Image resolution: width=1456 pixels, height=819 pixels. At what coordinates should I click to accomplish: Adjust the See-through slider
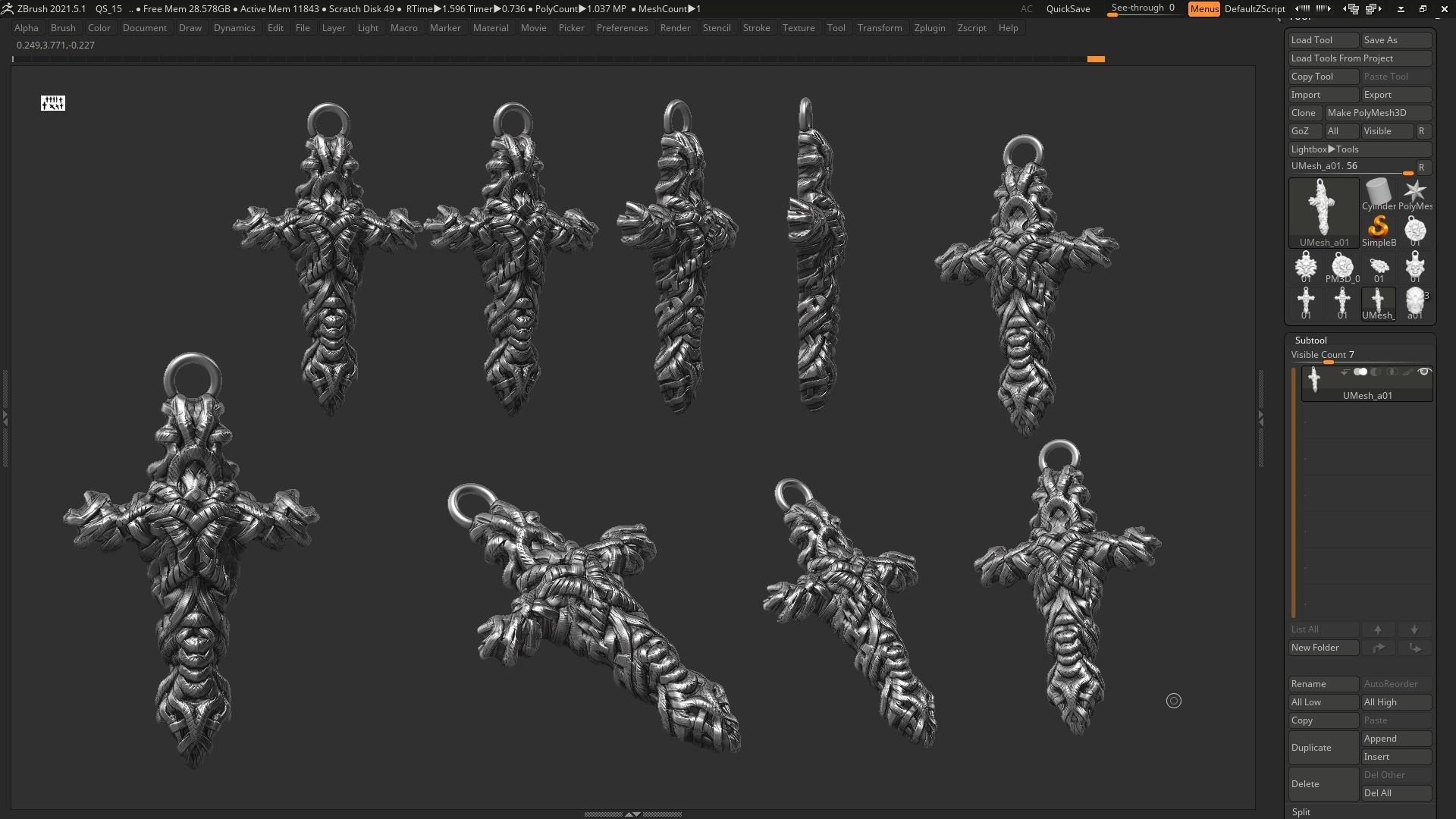click(x=1143, y=9)
